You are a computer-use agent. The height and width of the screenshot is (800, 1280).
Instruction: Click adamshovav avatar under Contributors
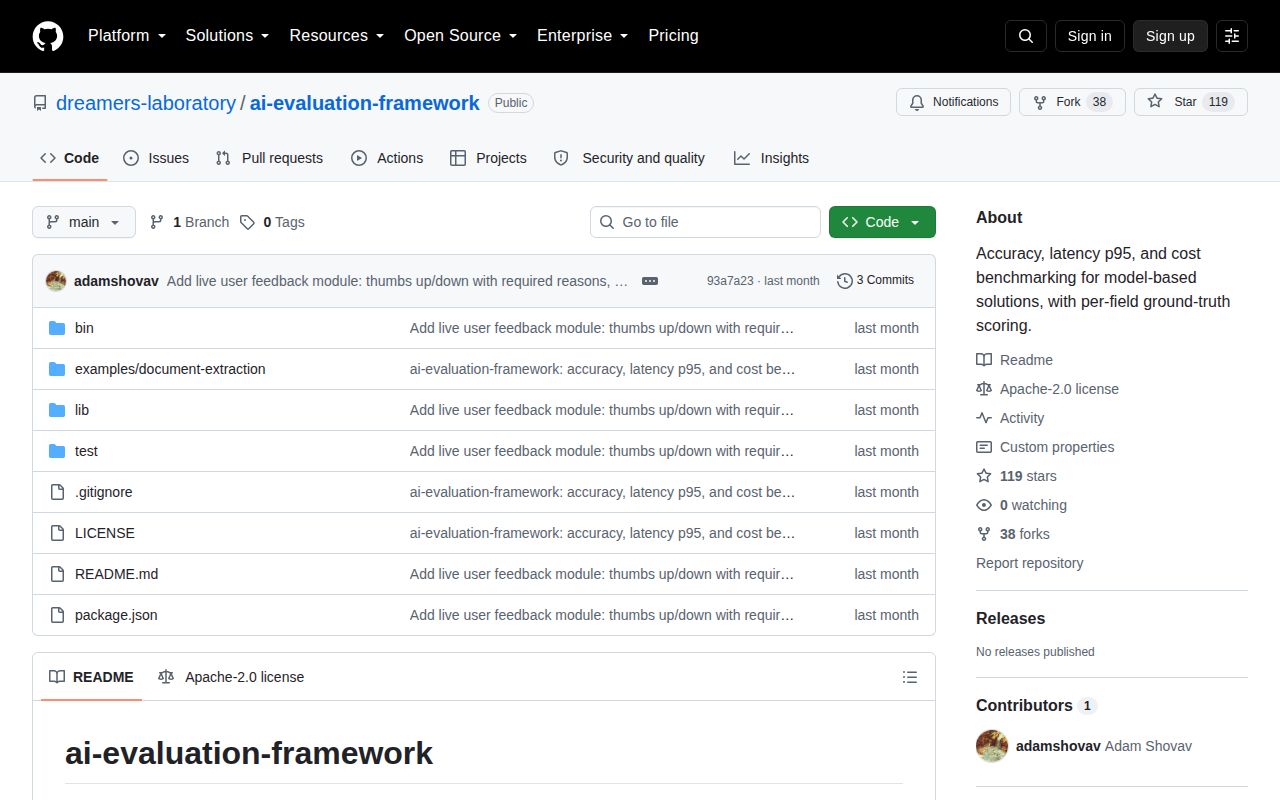pyautogui.click(x=992, y=746)
